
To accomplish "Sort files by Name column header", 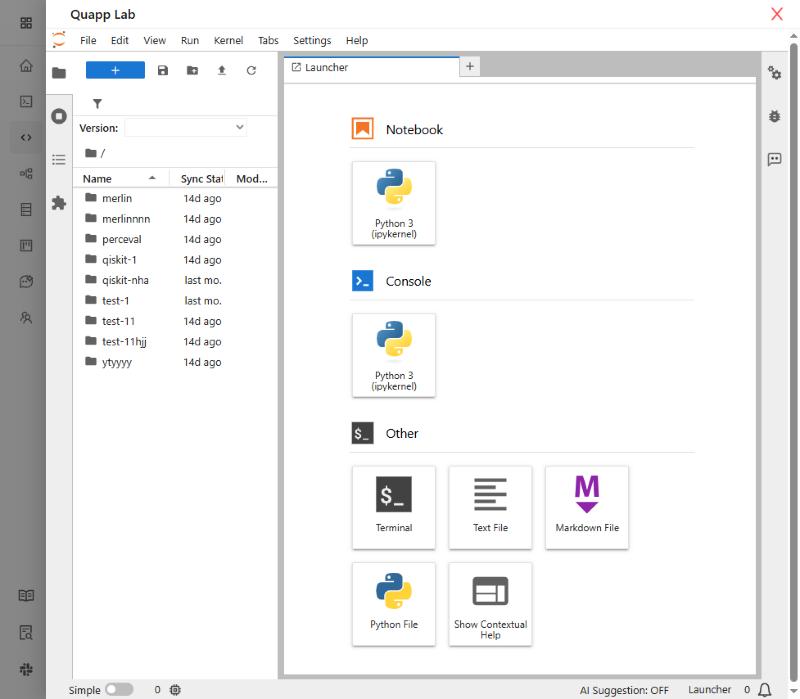I will (119, 179).
